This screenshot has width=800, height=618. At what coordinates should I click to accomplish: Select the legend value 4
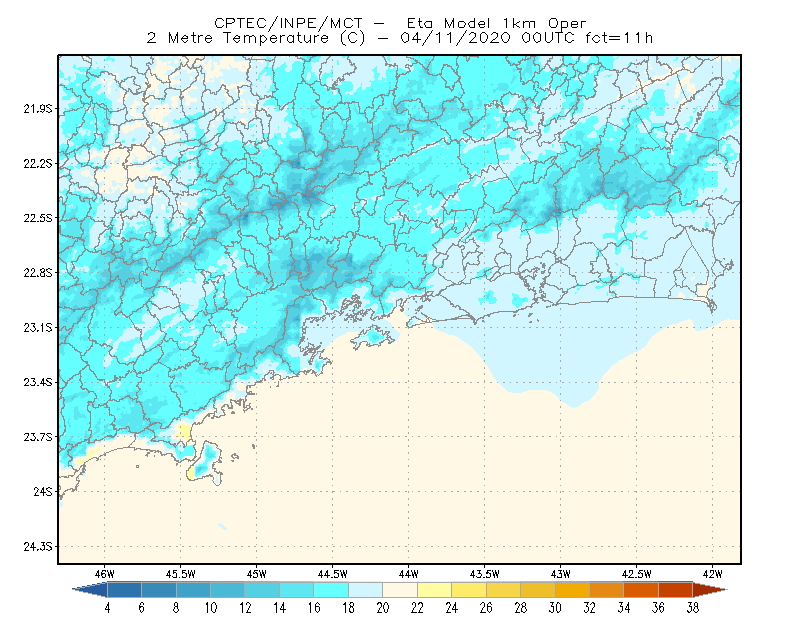click(107, 608)
